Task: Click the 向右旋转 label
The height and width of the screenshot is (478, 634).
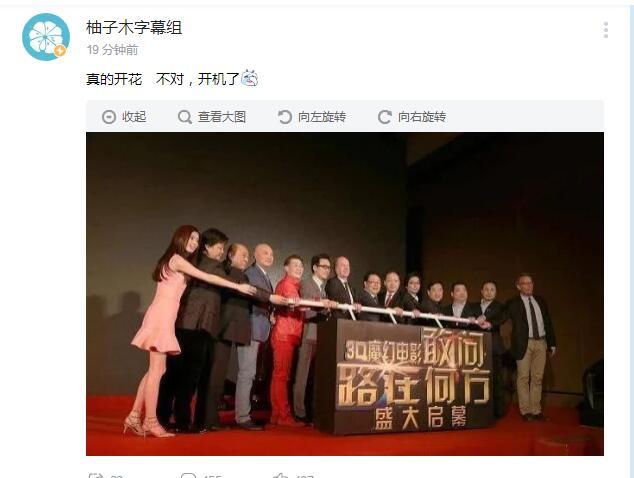Action: point(422,117)
